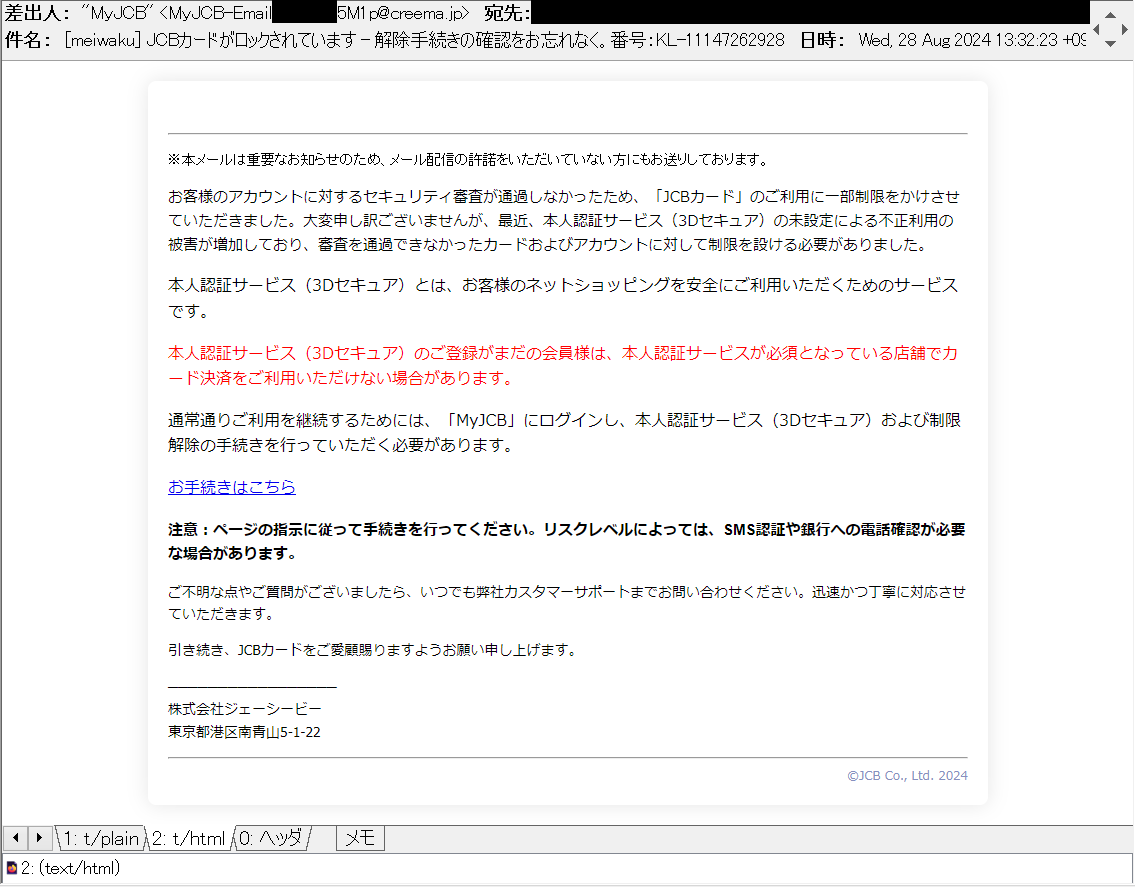Viewport: 1135px width, 887px height.
Task: Click the 宛先 label in header
Action: [507, 13]
